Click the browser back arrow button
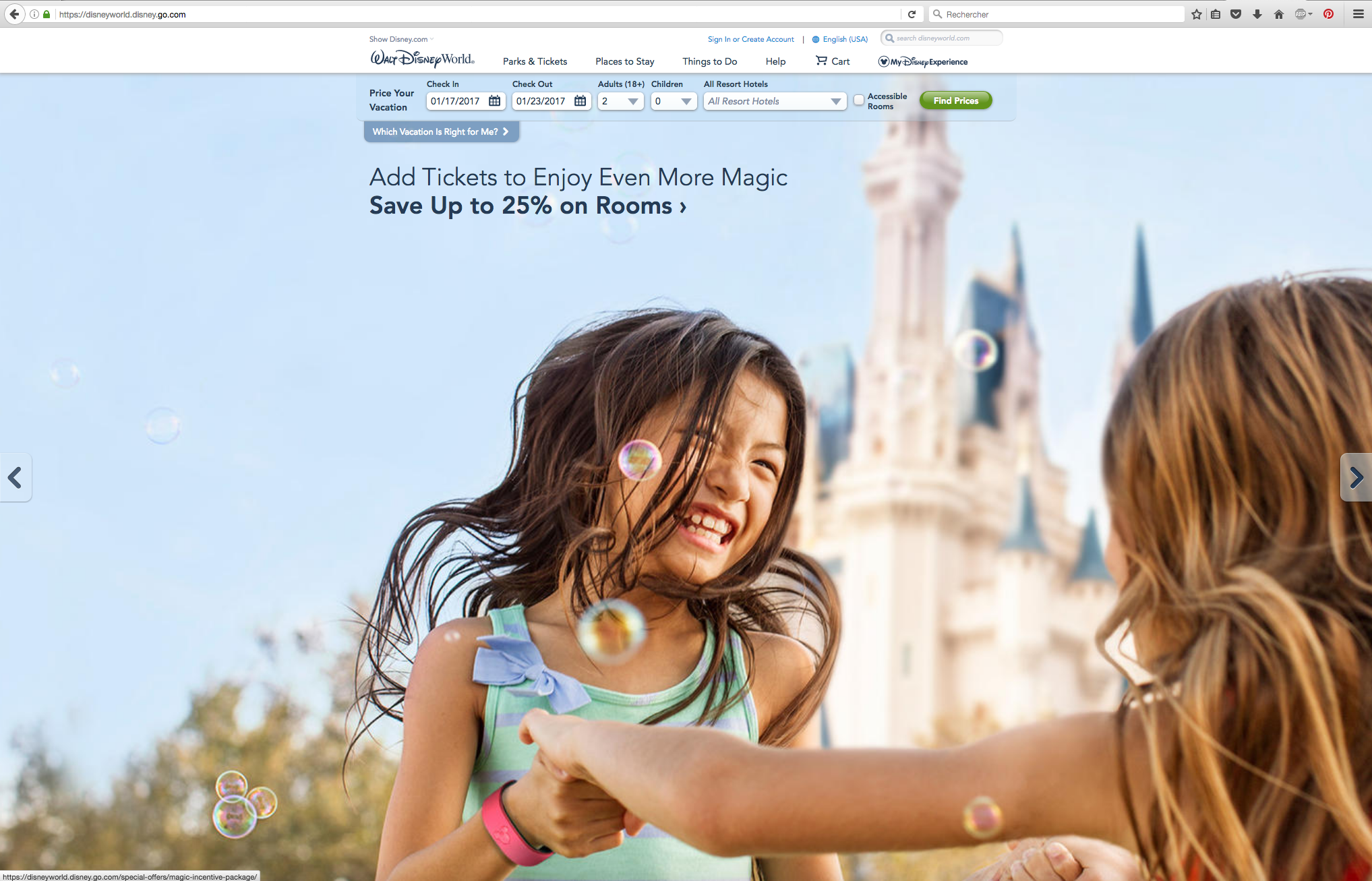Screen dimensions: 1372x881 pos(14,14)
